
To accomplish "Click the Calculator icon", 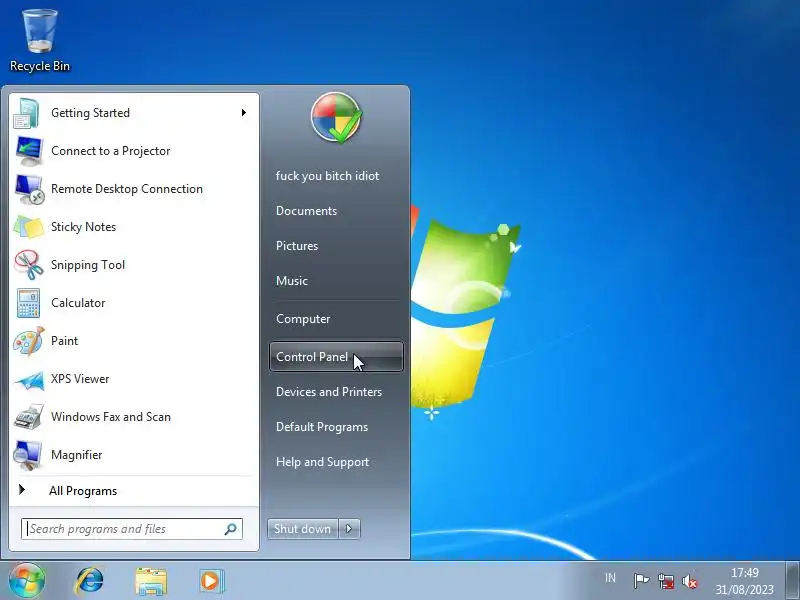I will [28, 303].
